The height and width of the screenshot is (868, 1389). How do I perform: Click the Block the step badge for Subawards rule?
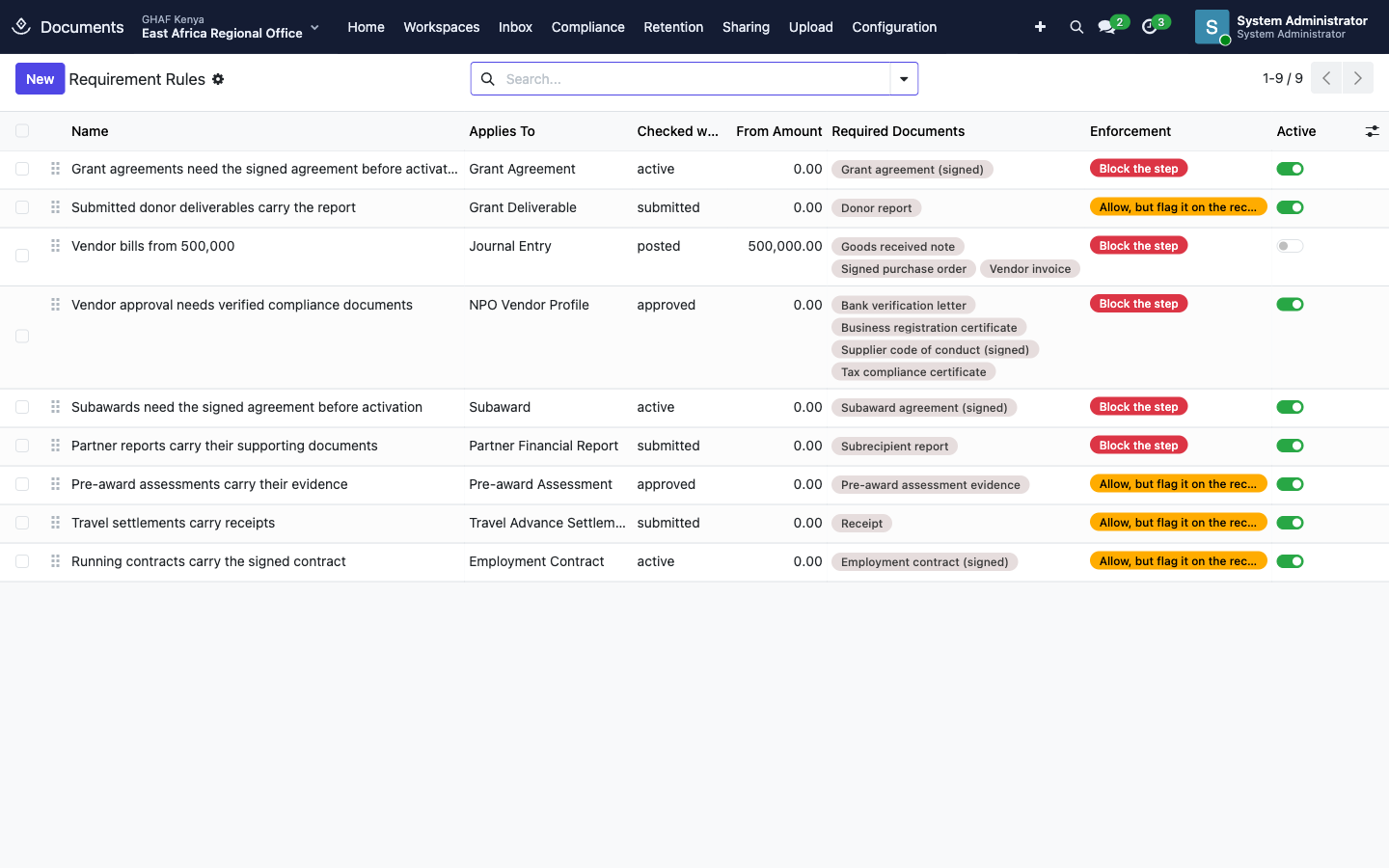point(1139,407)
